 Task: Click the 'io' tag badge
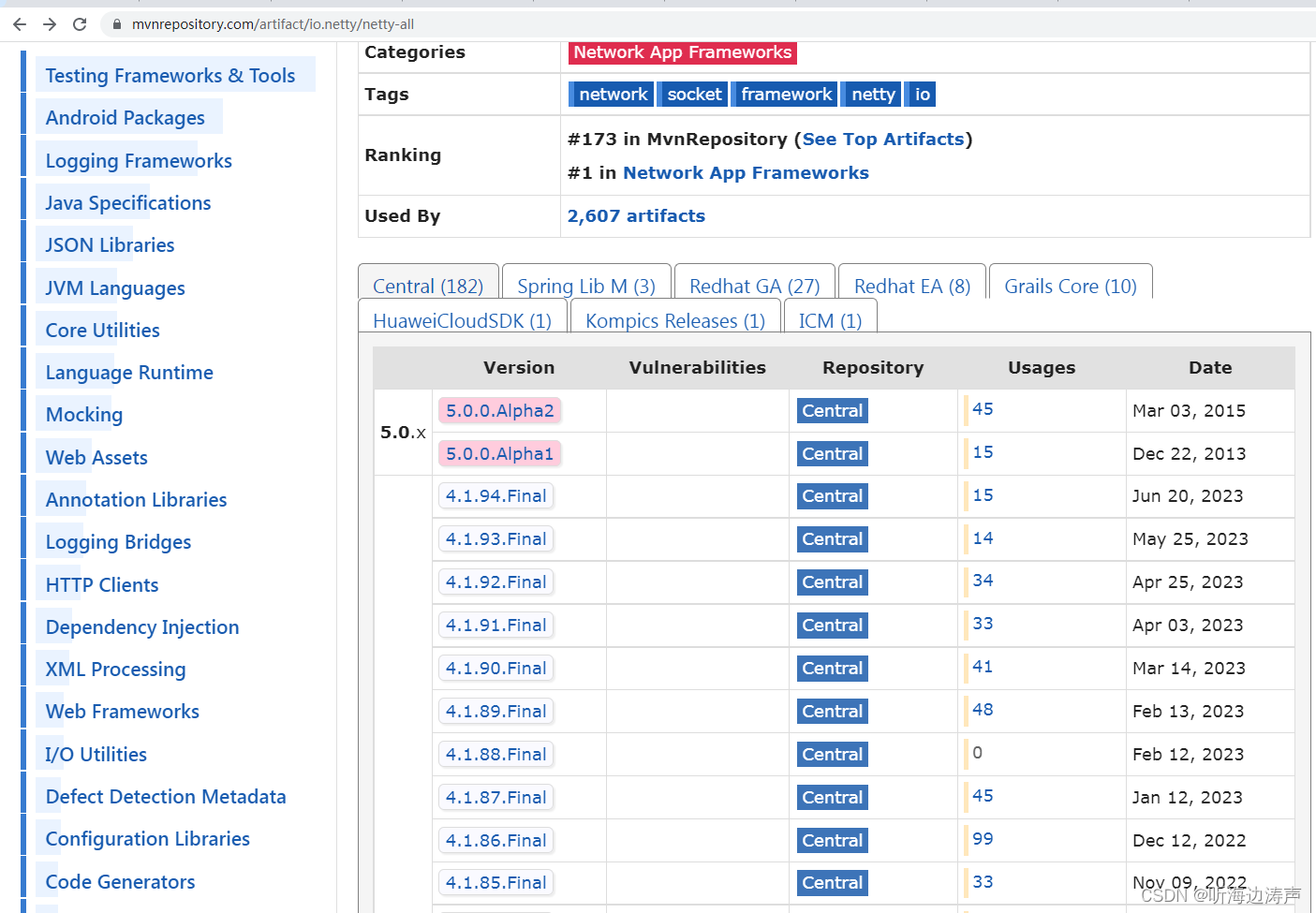coord(920,94)
